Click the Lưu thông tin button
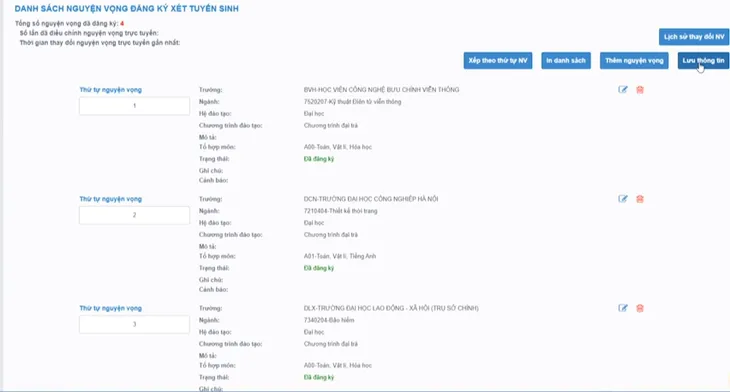Viewport: 730px width, 392px height. [x=703, y=61]
